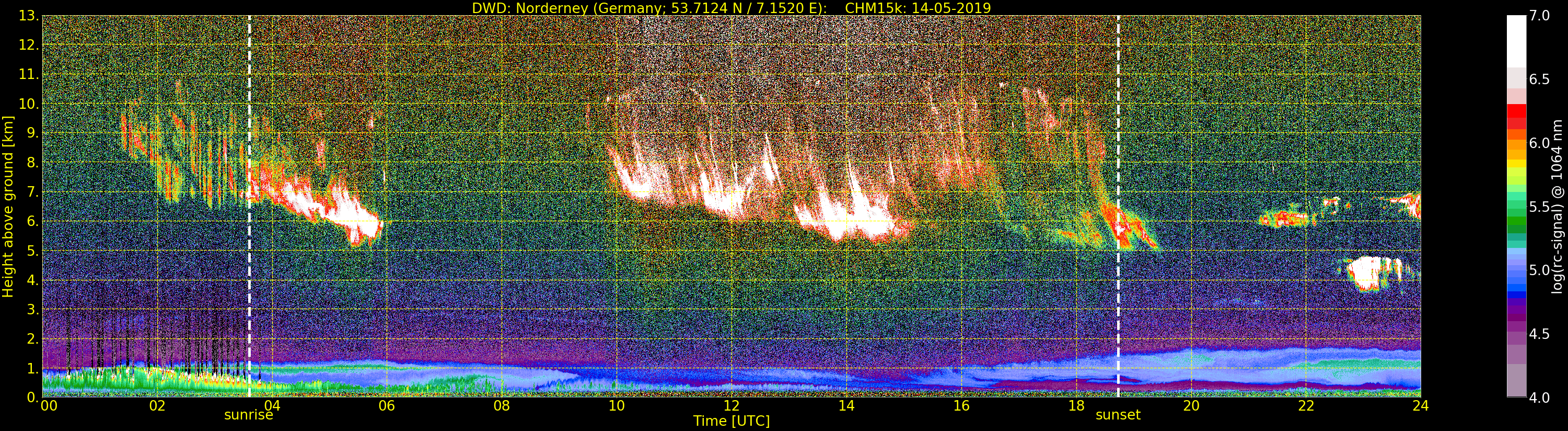
Task: Click the 'Time [UTC]' axis label
Action: [x=731, y=421]
